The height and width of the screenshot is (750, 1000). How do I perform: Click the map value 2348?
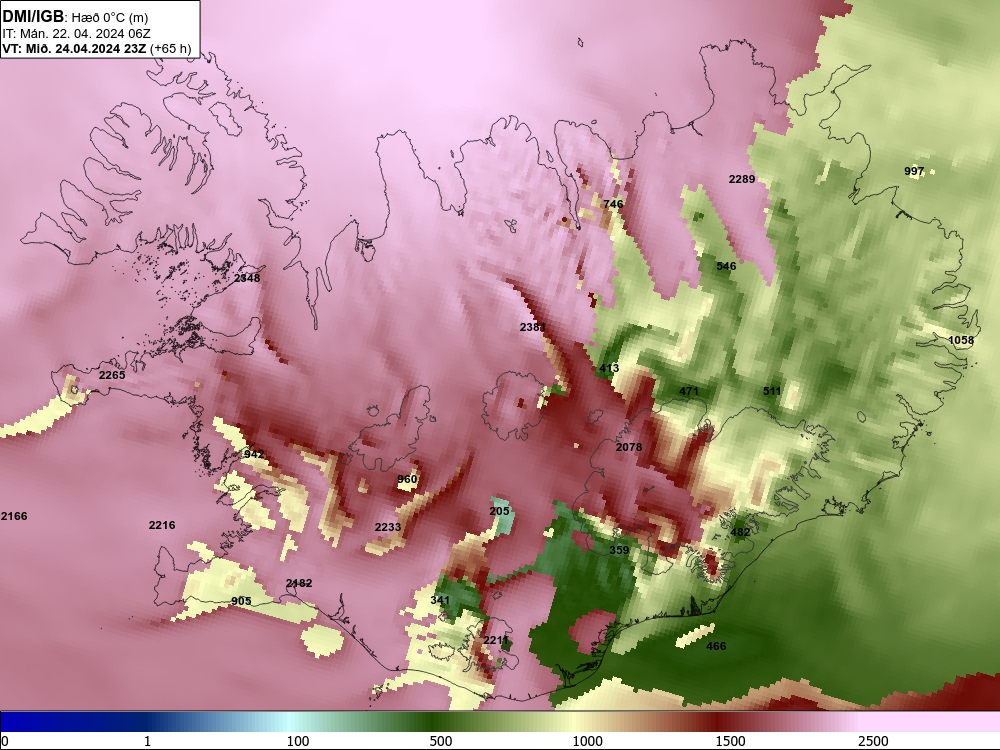[247, 278]
